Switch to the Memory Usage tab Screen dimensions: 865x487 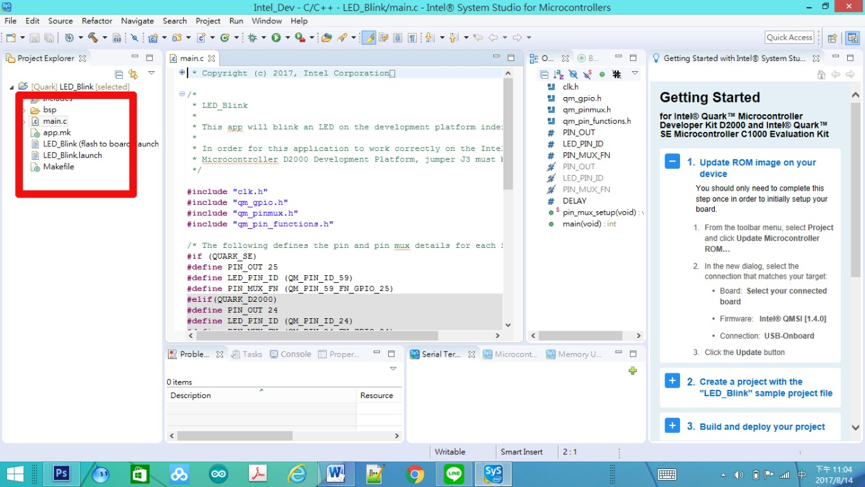coord(574,354)
